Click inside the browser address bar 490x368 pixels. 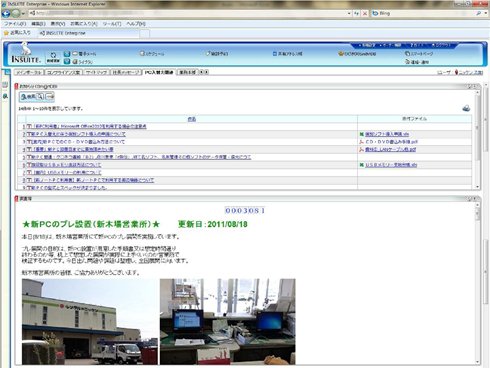188,13
